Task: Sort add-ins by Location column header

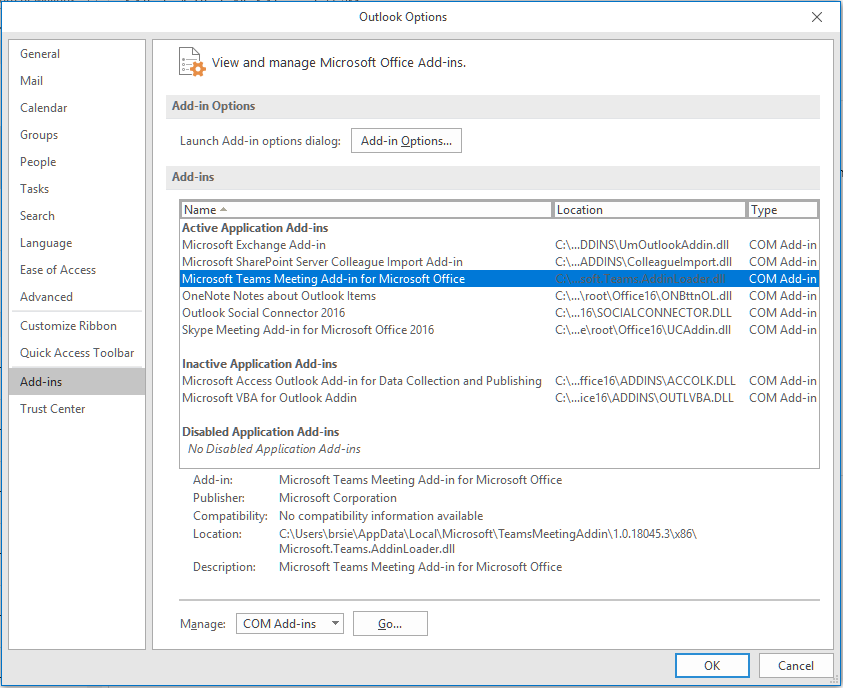Action: [649, 210]
